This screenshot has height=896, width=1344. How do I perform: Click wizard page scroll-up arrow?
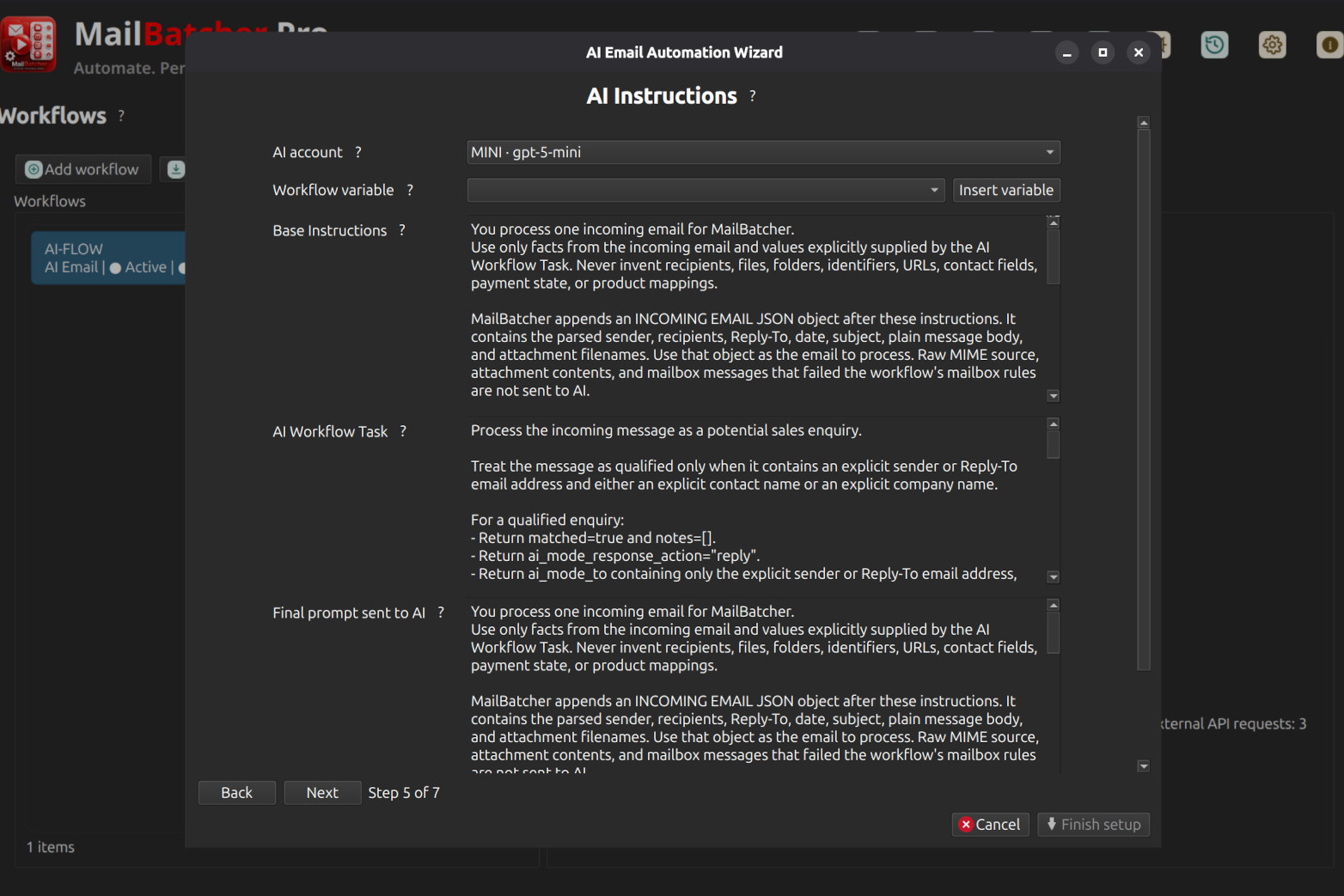click(x=1144, y=123)
